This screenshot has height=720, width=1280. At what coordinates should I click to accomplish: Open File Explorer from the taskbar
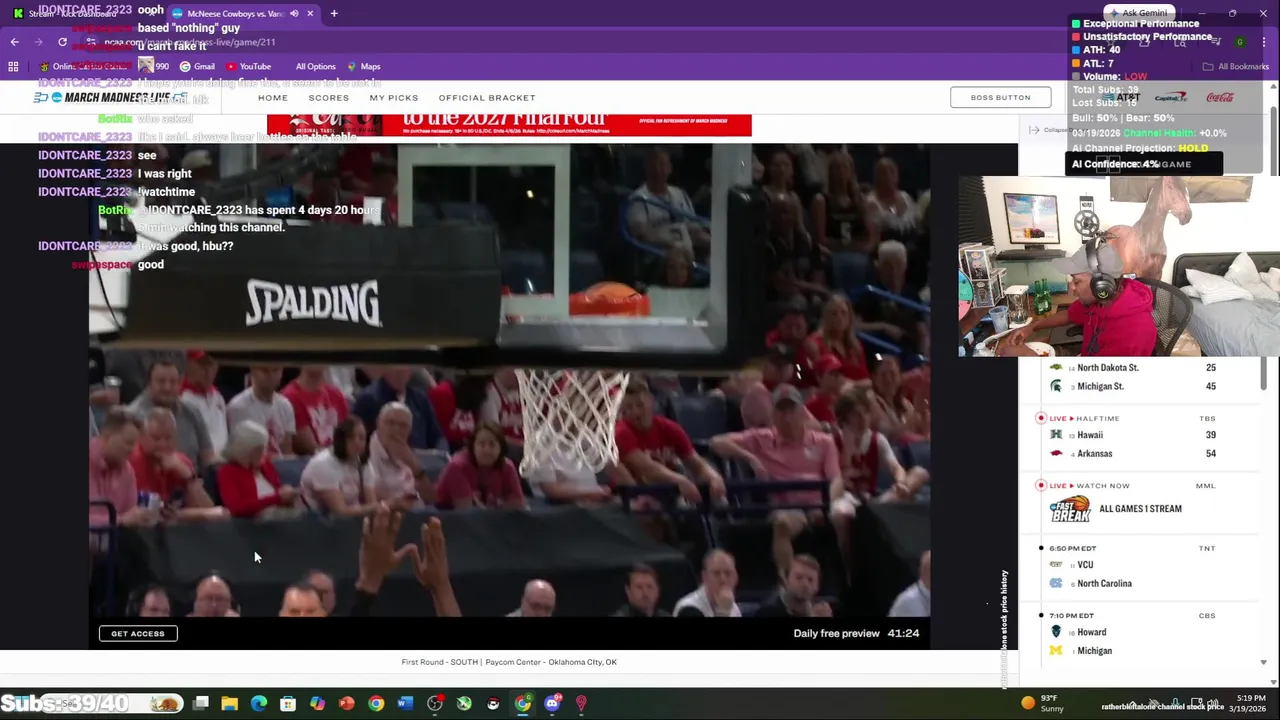tap(230, 704)
